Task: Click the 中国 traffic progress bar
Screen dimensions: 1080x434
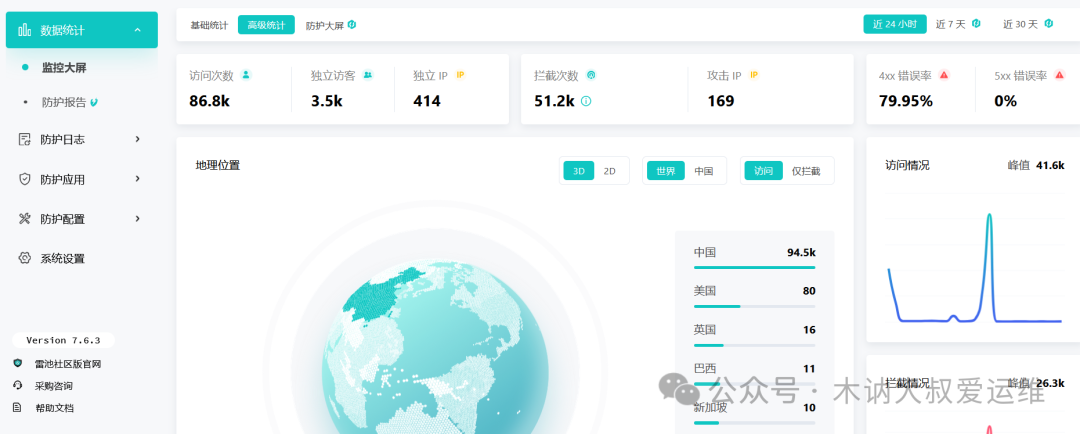Action: (754, 267)
